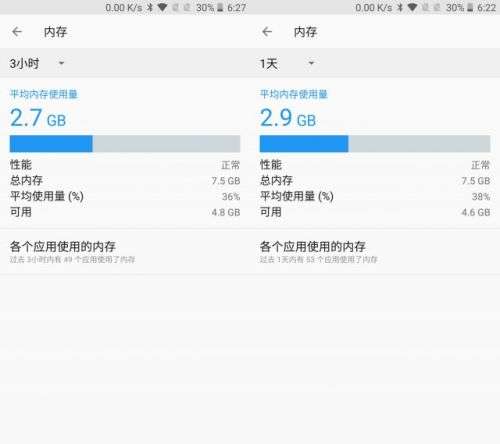This screenshot has height=444, width=500.
Task: Open 各个应用使用的内存 for past 3 hours
Action: 125,252
